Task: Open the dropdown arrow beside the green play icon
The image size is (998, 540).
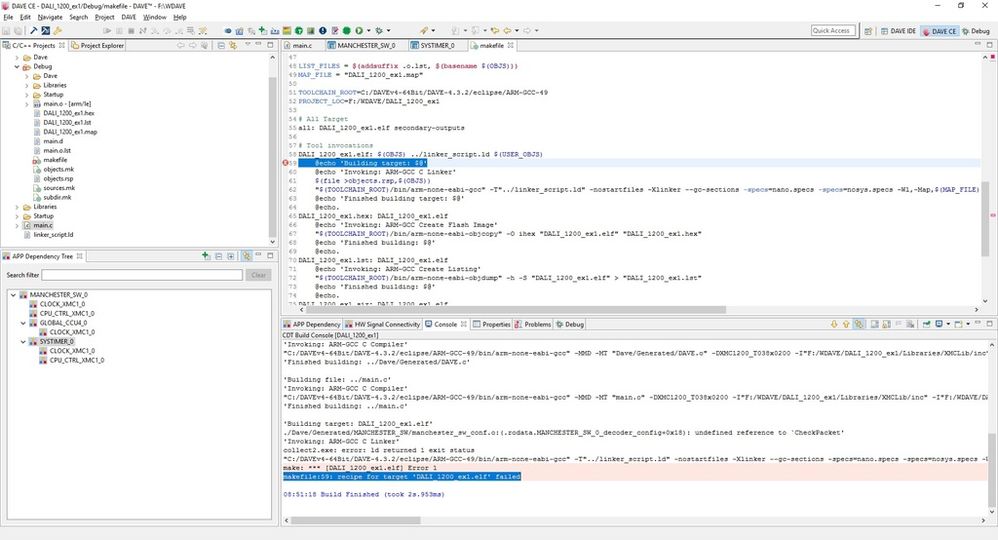Action: 368,31
